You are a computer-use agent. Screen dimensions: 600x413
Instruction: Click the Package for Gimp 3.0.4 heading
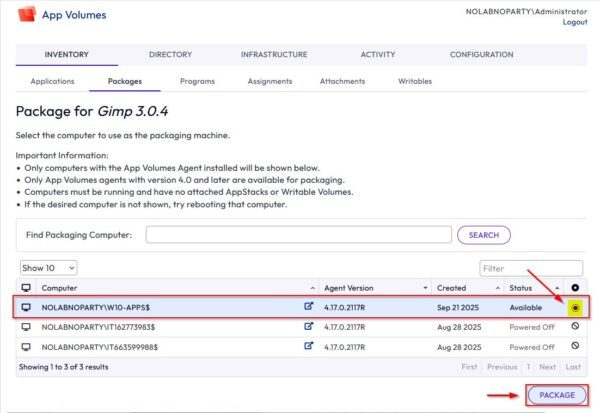pos(92,111)
